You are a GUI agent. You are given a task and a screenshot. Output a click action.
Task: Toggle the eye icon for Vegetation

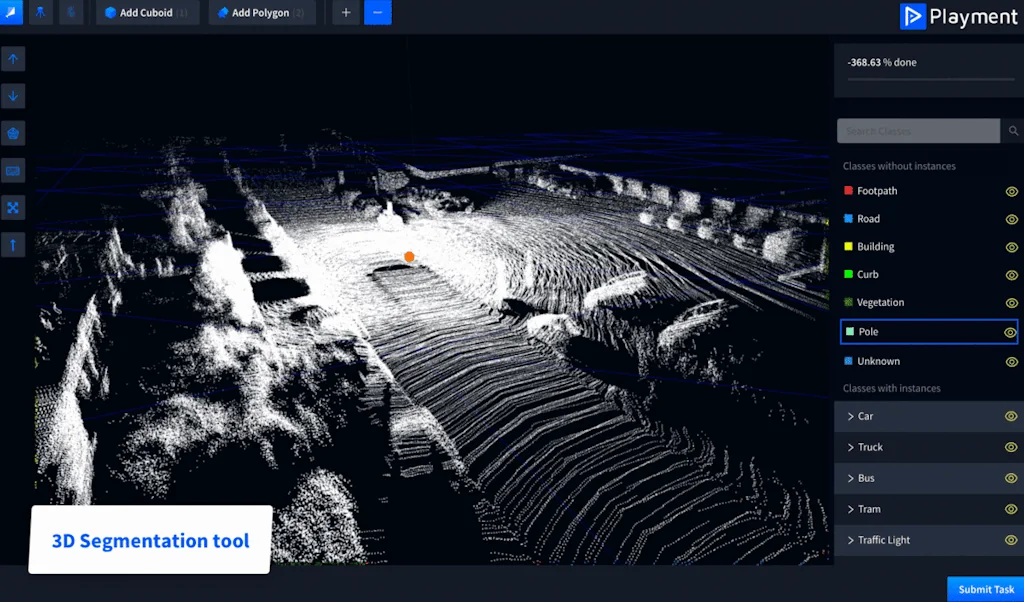(1011, 303)
